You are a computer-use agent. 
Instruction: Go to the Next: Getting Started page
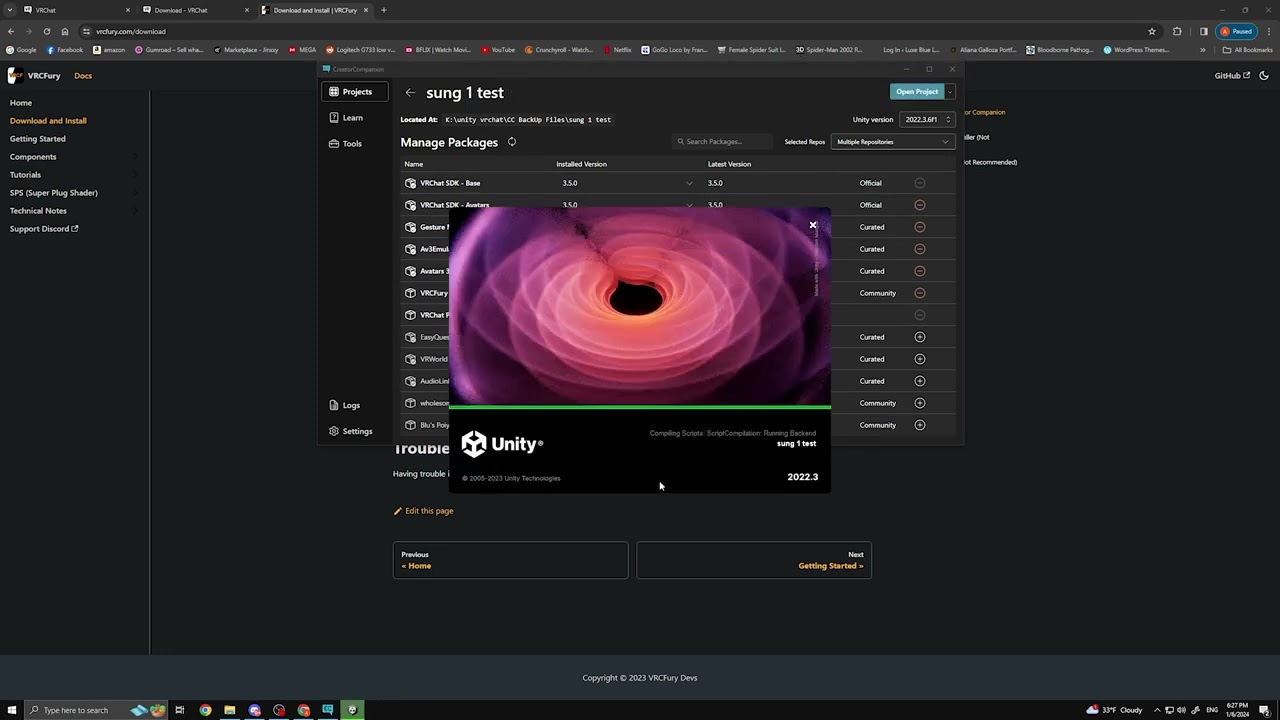point(754,560)
